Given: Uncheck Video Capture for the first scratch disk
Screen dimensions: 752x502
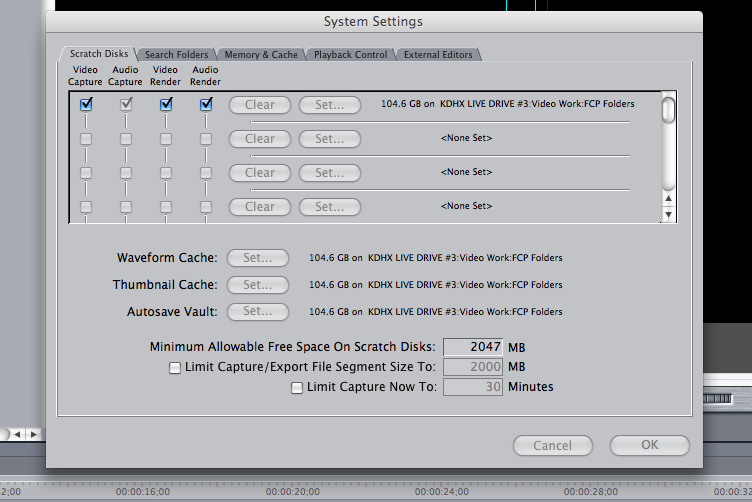Looking at the screenshot, I should point(87,104).
